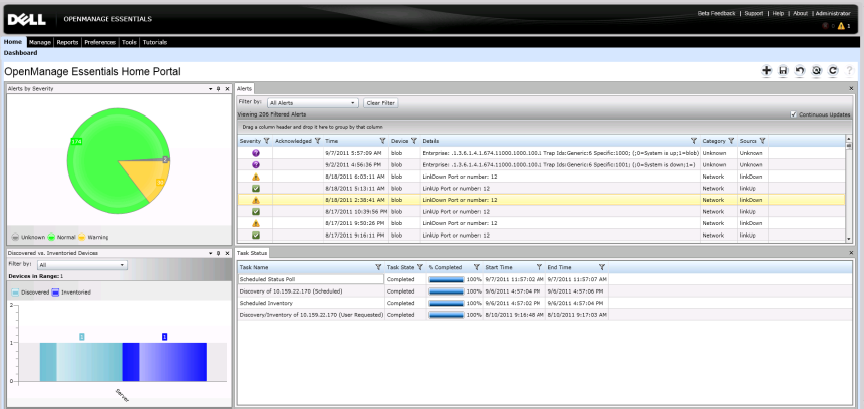Click the Administrator user link

coord(833,13)
